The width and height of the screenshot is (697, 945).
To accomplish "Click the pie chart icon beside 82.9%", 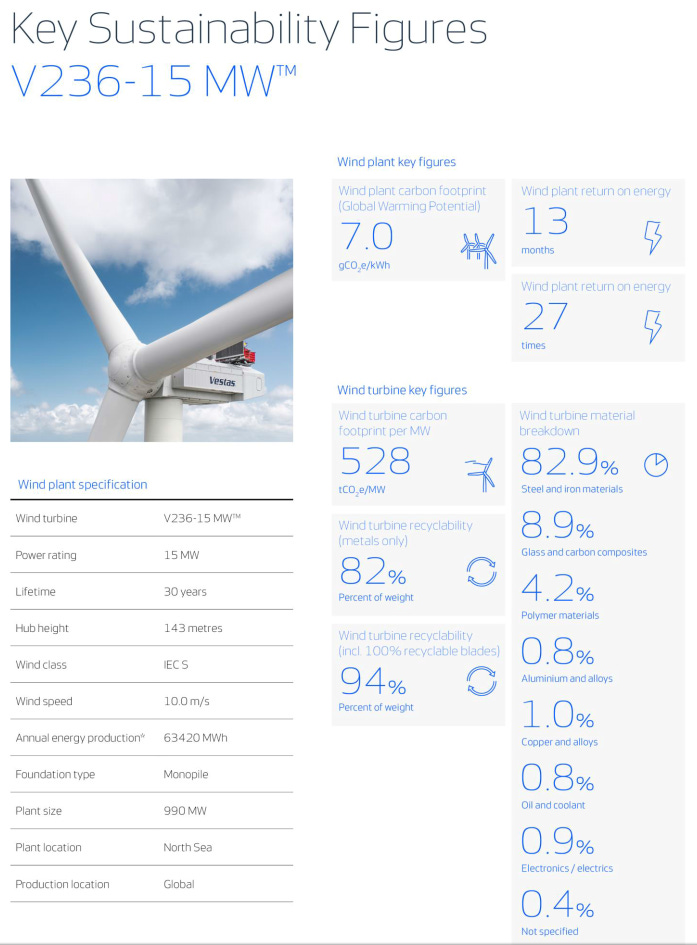I will (656, 465).
